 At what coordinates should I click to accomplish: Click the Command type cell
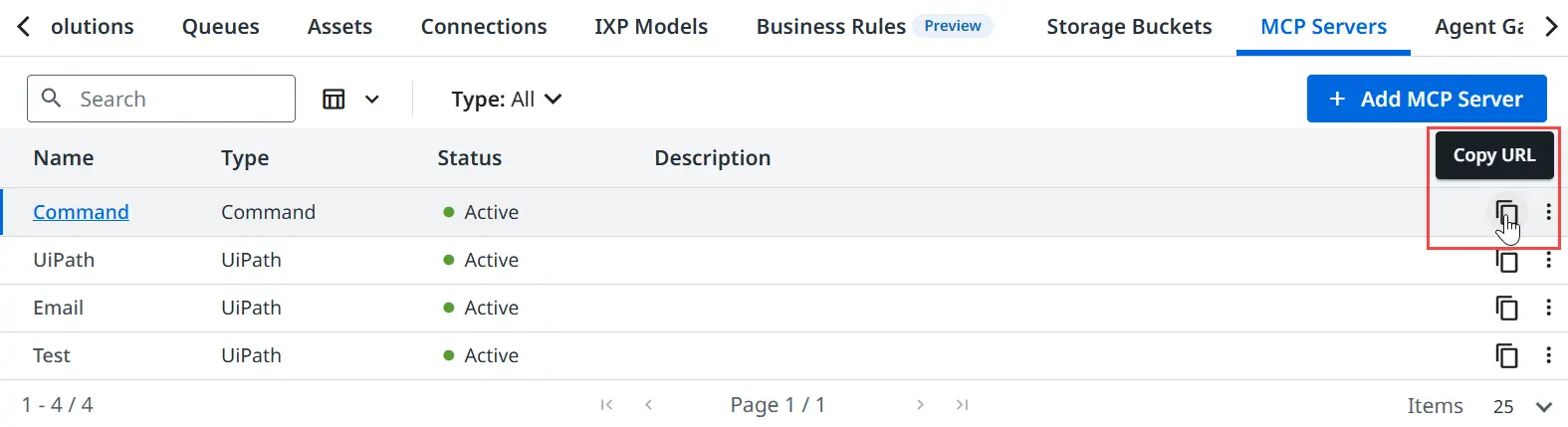coord(268,212)
